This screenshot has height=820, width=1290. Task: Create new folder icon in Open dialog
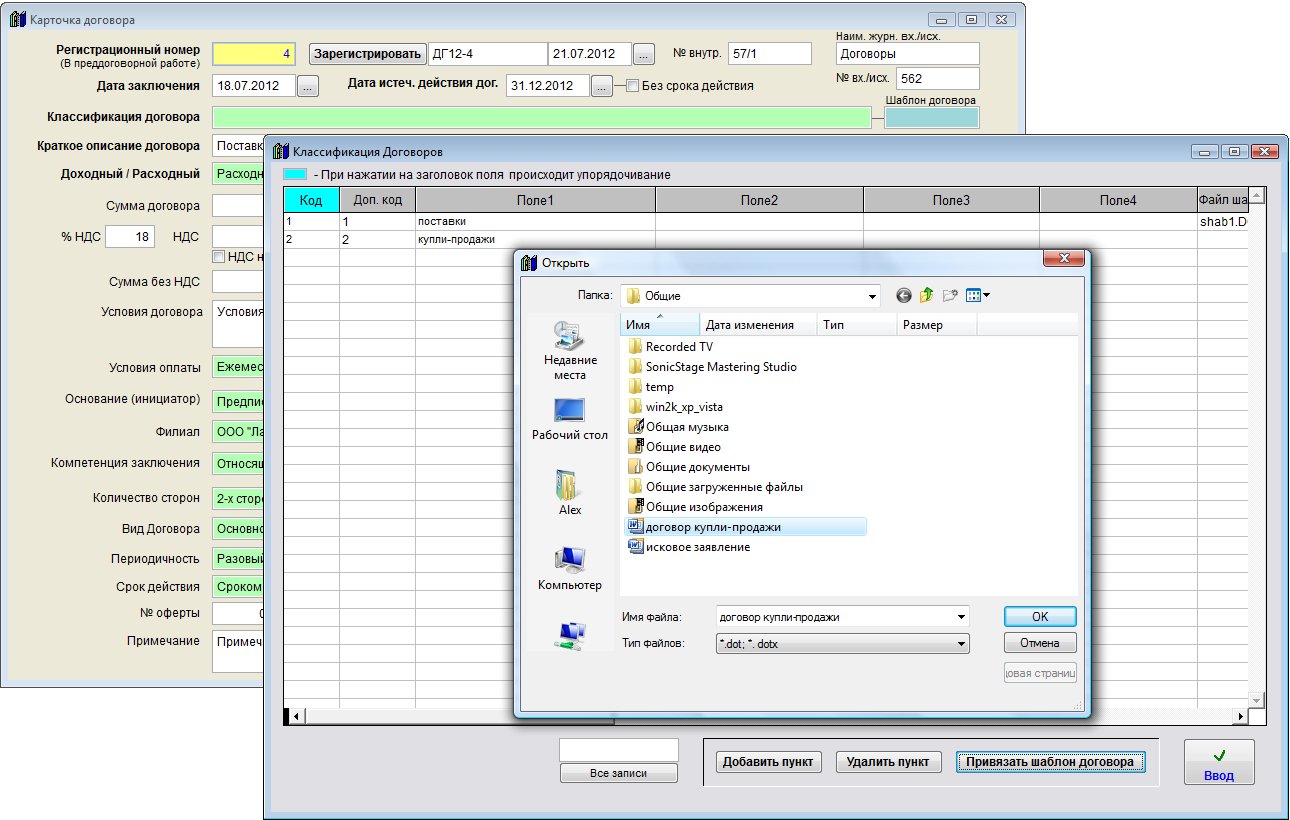950,296
